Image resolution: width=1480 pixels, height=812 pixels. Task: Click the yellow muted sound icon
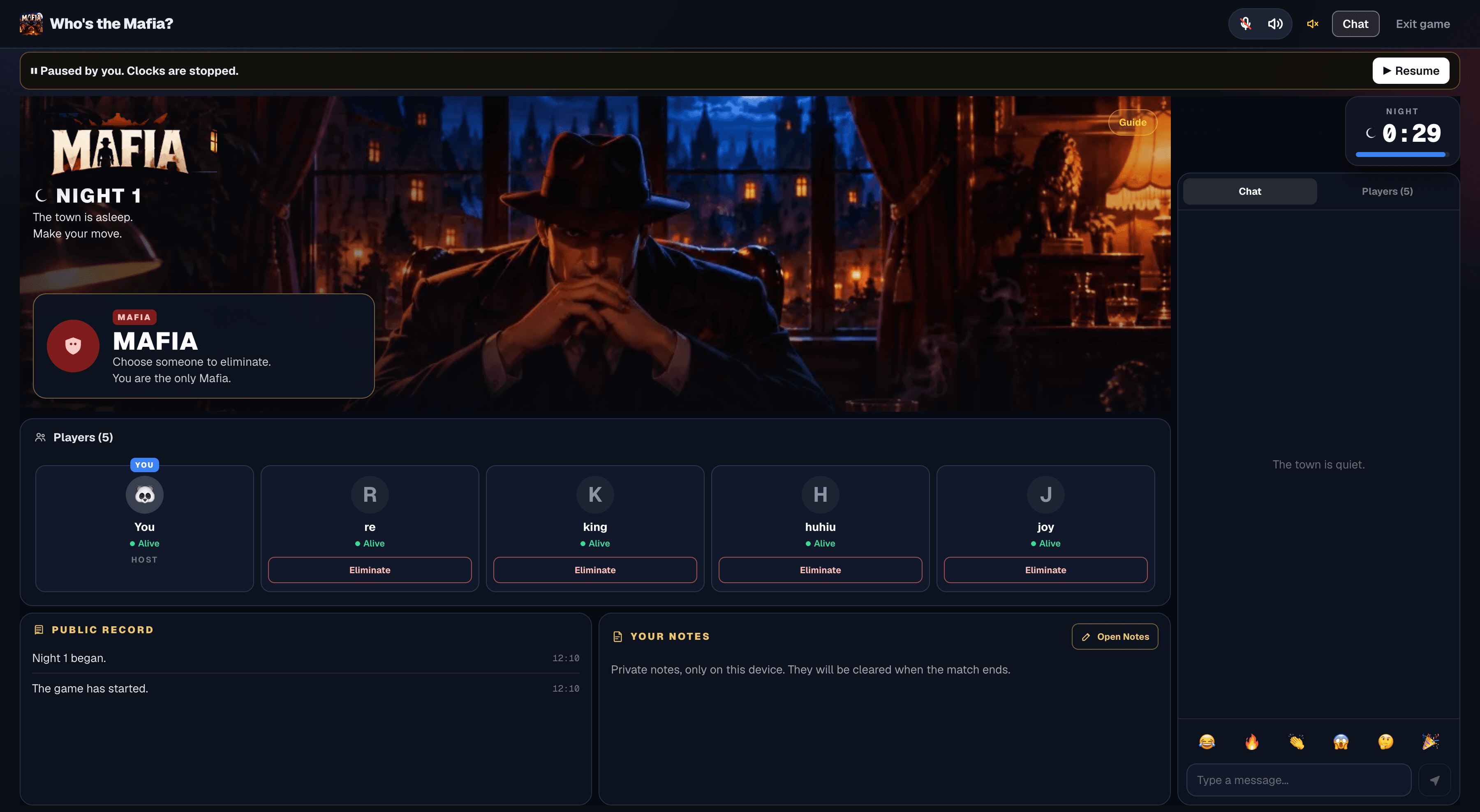(1312, 23)
